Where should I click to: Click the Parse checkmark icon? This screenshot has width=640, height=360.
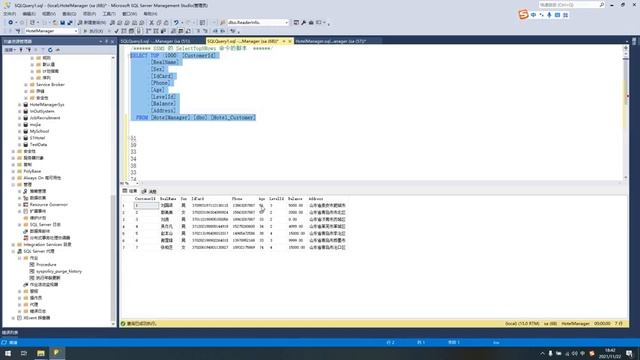(x=117, y=31)
